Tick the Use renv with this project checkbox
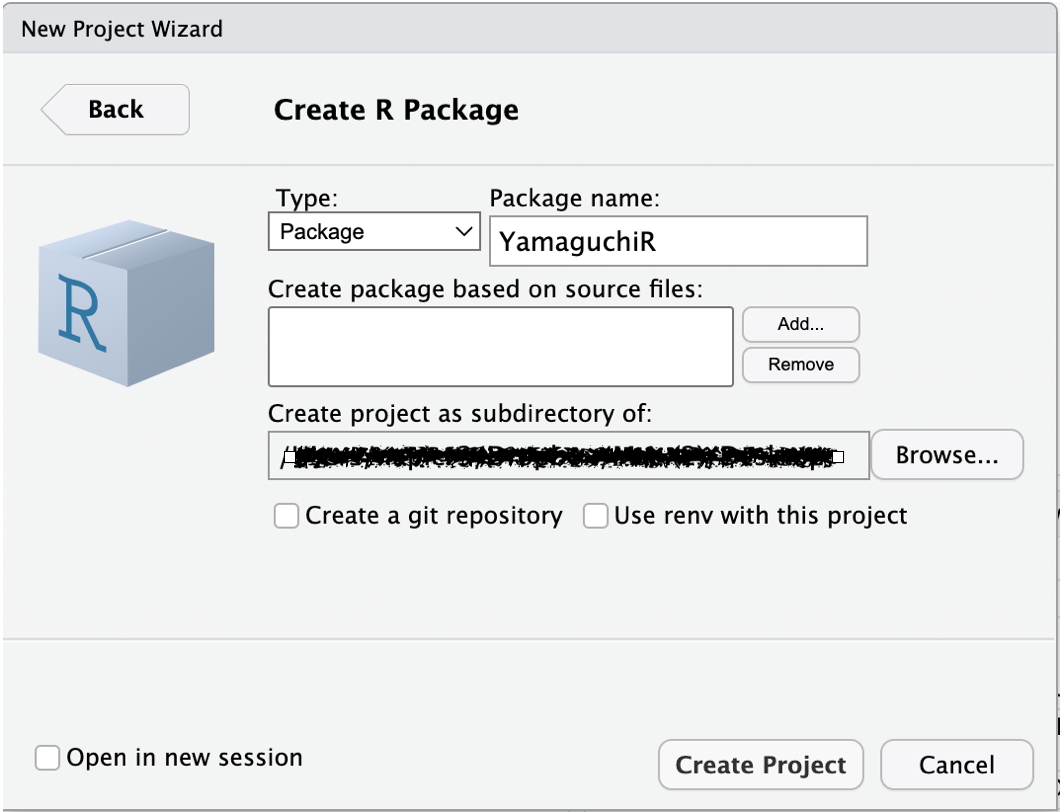 (596, 516)
